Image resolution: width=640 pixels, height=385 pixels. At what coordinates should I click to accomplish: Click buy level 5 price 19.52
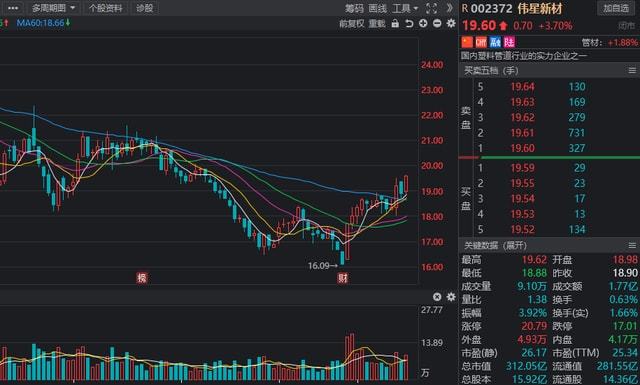pyautogui.click(x=522, y=229)
